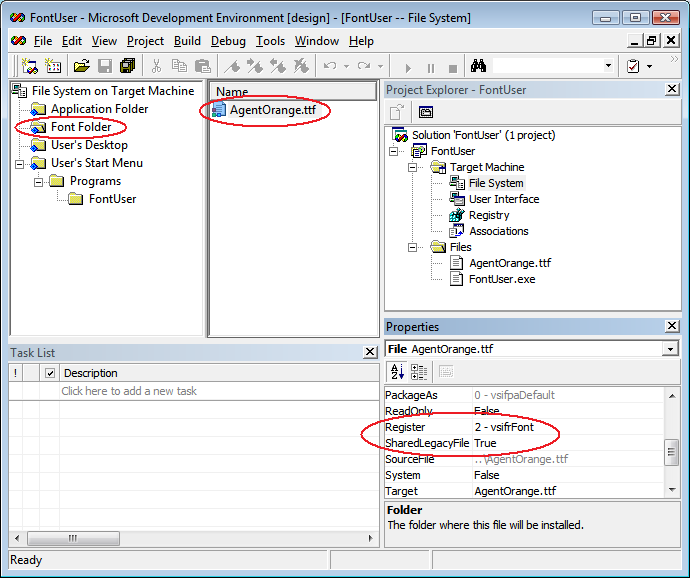690x578 pixels.
Task: Open the Help menu
Action: (x=361, y=41)
